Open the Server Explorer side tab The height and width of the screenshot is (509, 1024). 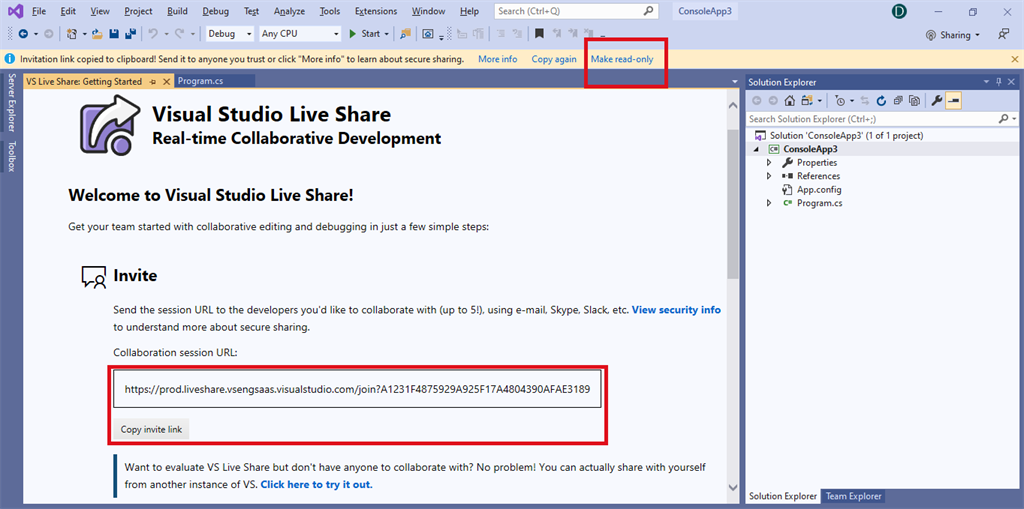[11, 103]
